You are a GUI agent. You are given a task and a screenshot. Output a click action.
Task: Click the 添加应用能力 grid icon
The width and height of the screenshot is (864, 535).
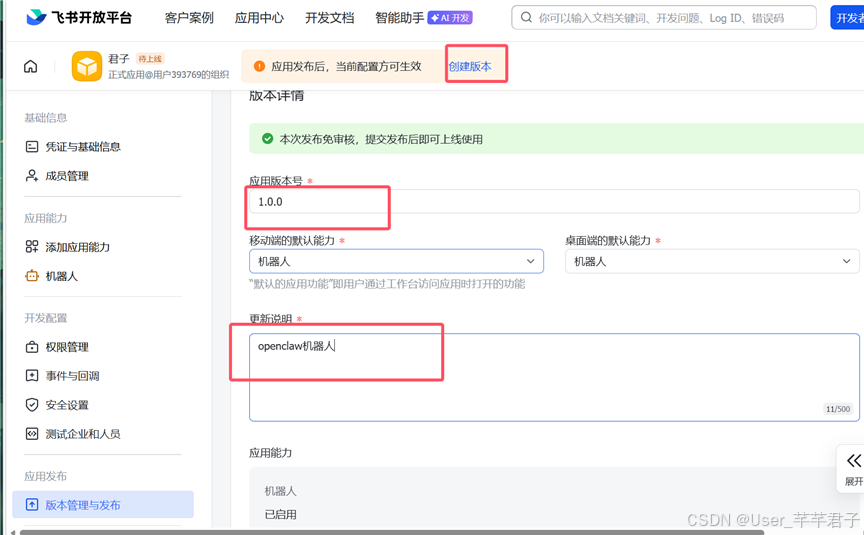click(x=32, y=247)
